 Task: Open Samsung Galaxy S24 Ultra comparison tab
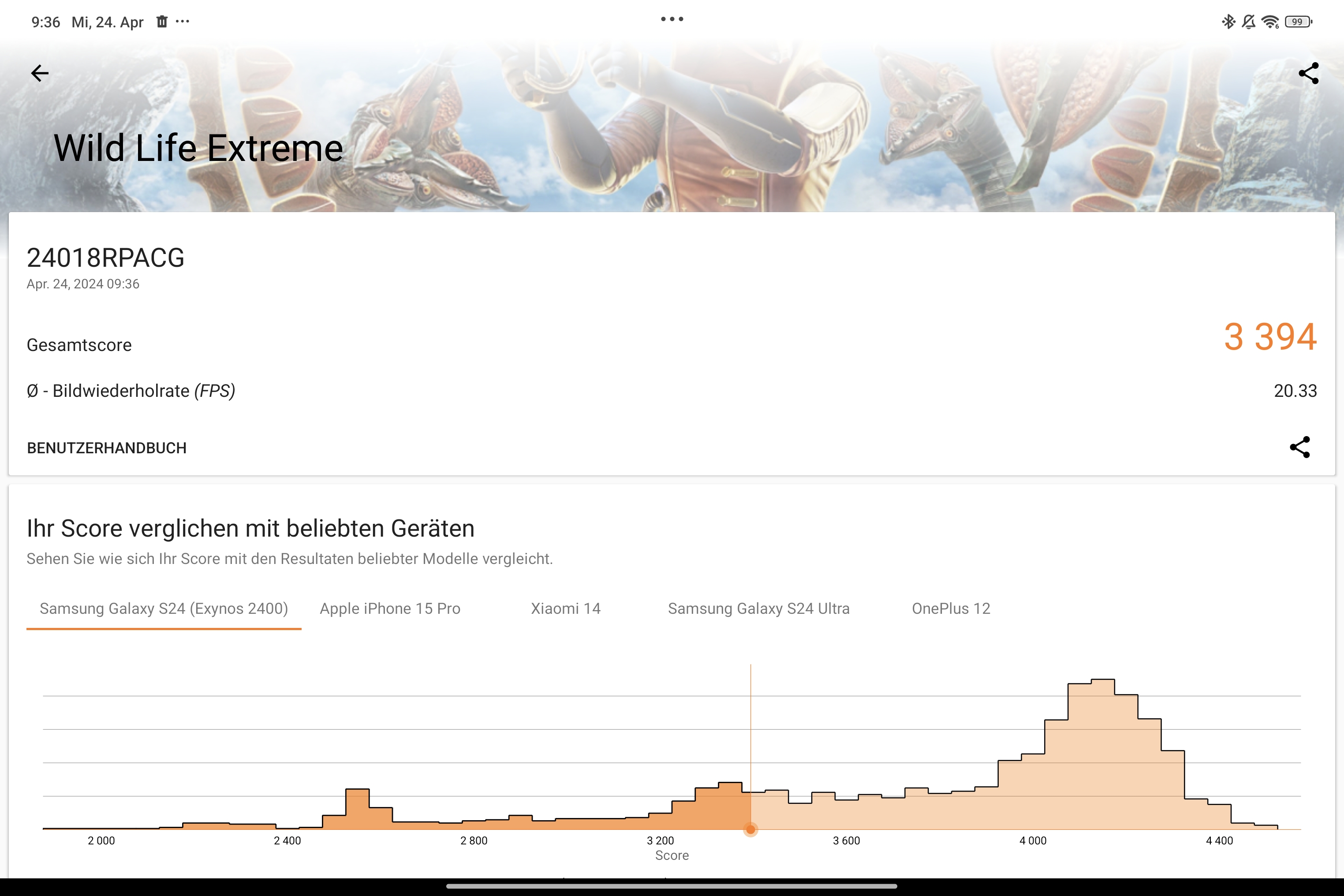pos(758,609)
